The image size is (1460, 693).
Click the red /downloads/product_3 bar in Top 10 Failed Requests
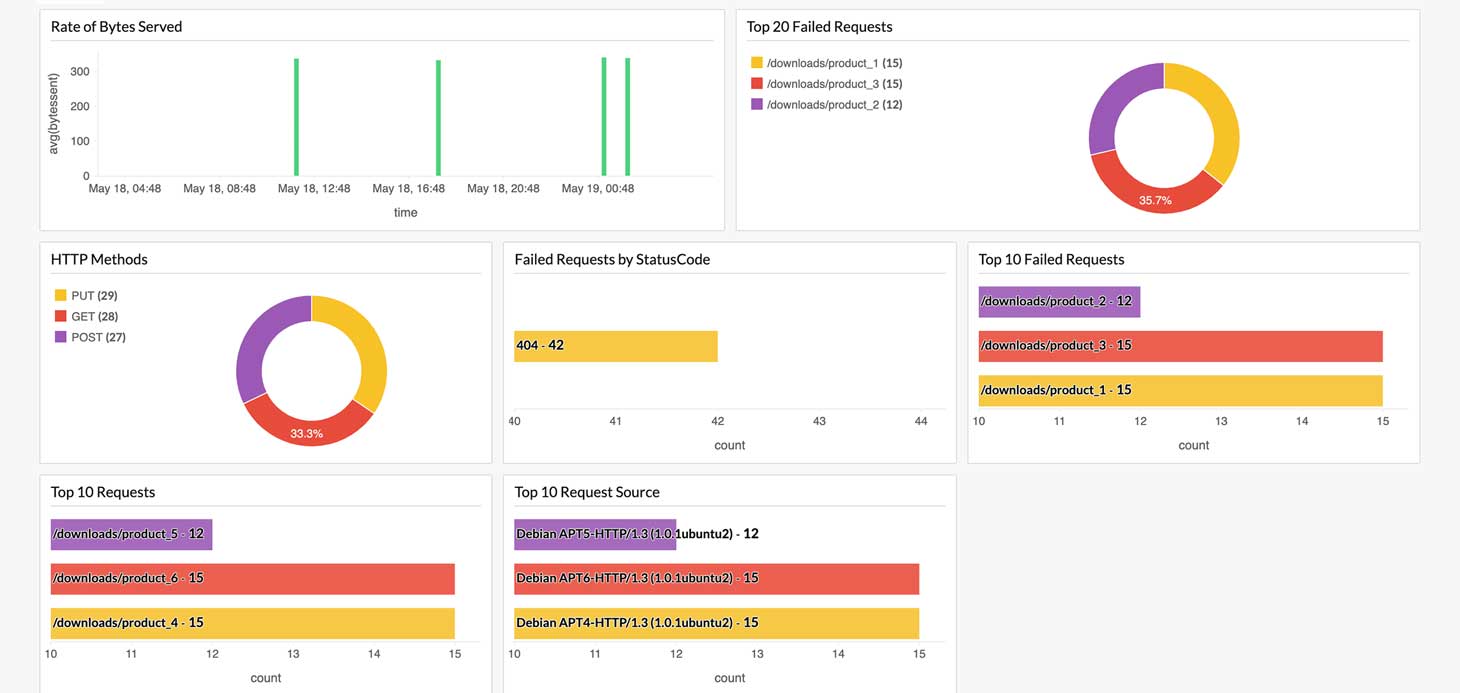[1180, 345]
